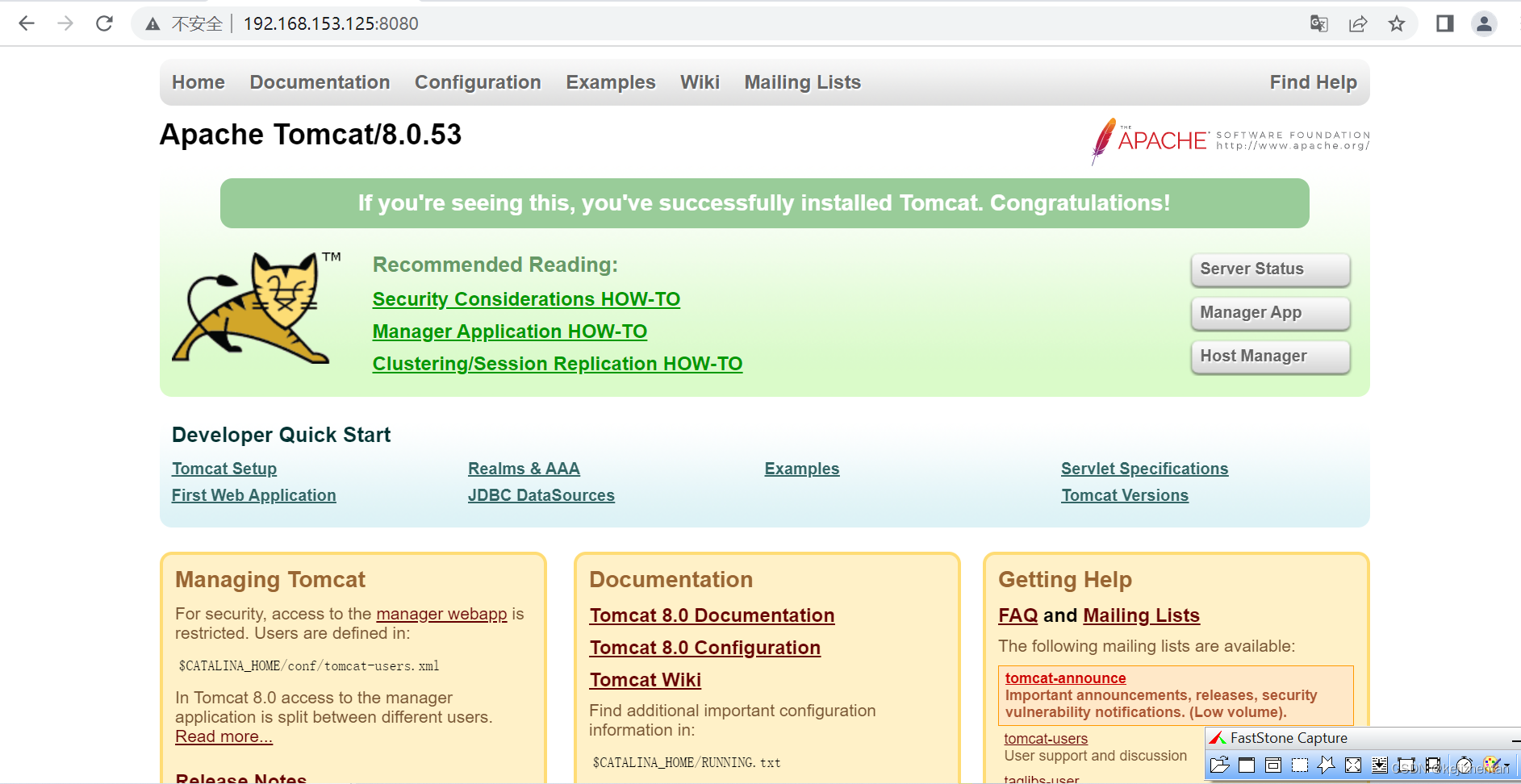FastStone: capture full screen icon

click(x=1353, y=765)
